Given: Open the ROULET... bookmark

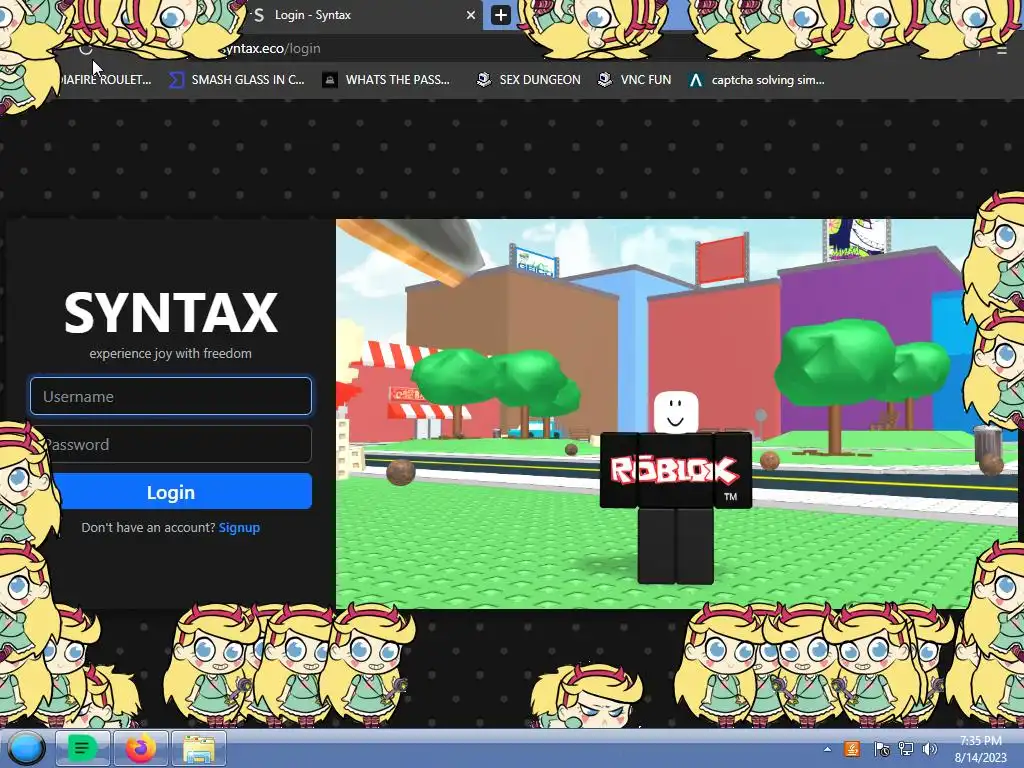Looking at the screenshot, I should point(106,80).
